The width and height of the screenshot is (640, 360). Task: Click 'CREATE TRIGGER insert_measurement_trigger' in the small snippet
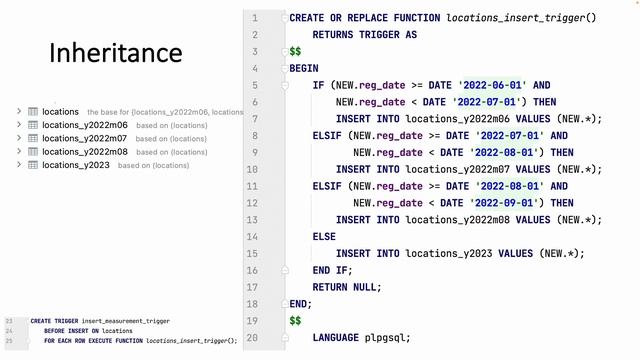pyautogui.click(x=100, y=321)
